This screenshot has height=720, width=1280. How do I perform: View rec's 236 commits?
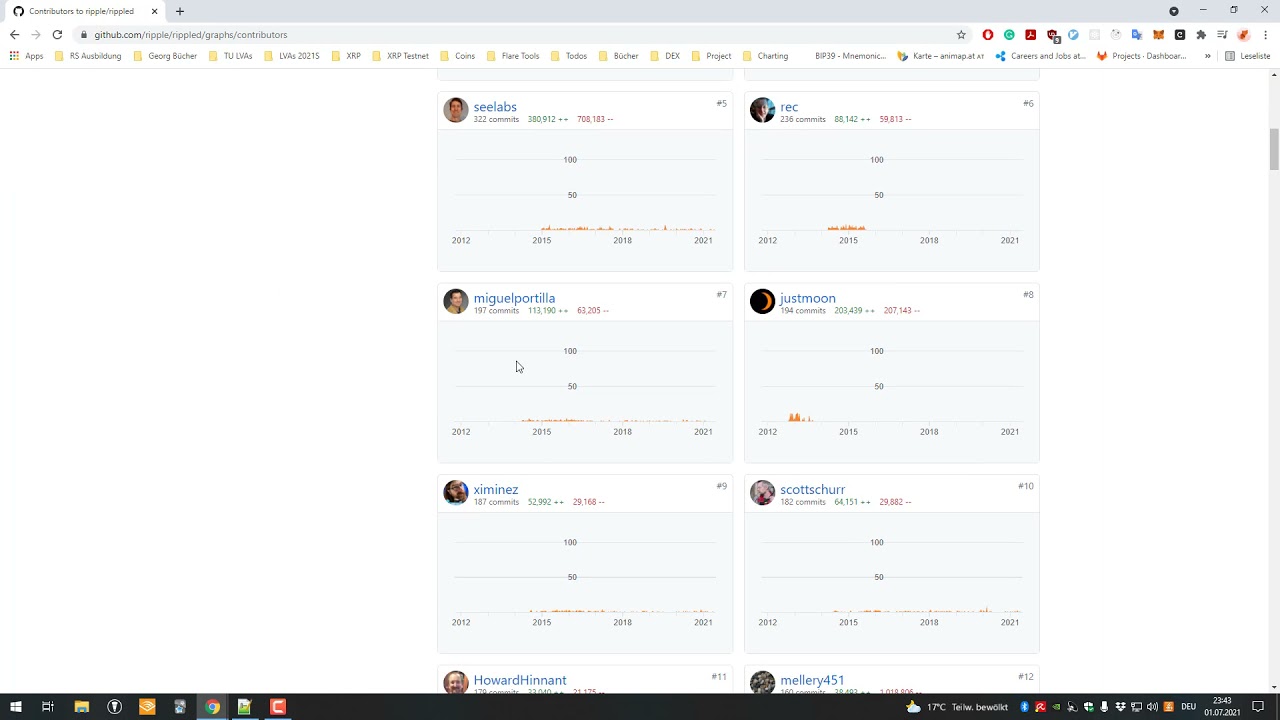click(803, 119)
